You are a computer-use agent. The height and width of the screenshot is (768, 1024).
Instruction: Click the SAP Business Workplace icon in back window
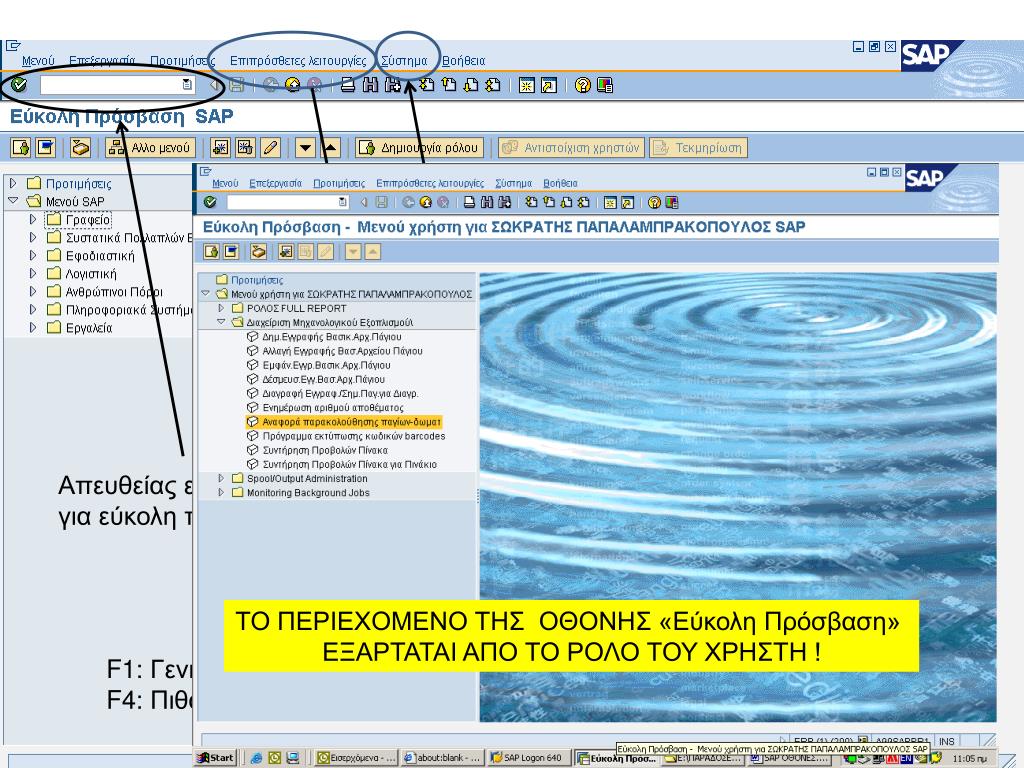pyautogui.click(x=80, y=148)
